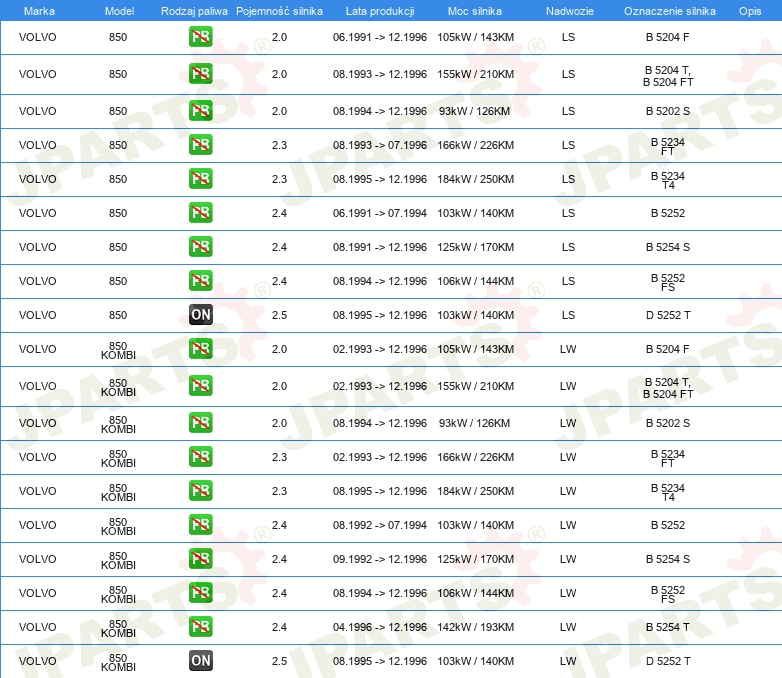Click production dates 04.1996 -> 12.1996
The width and height of the screenshot is (782, 678).
point(380,627)
